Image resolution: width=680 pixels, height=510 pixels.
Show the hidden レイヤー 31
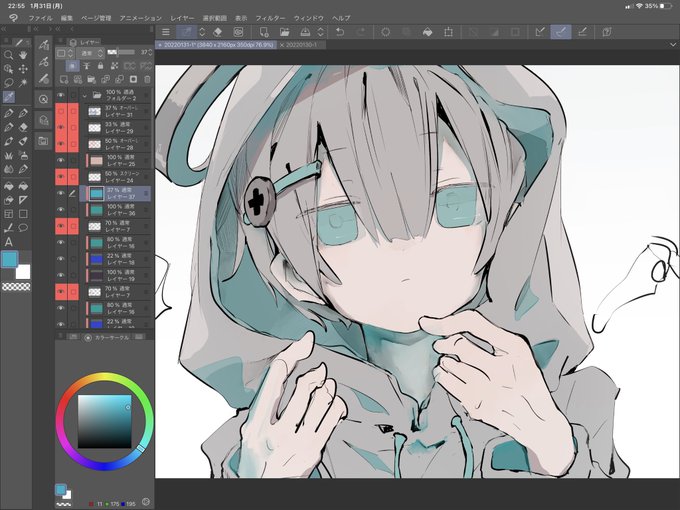(x=61, y=111)
